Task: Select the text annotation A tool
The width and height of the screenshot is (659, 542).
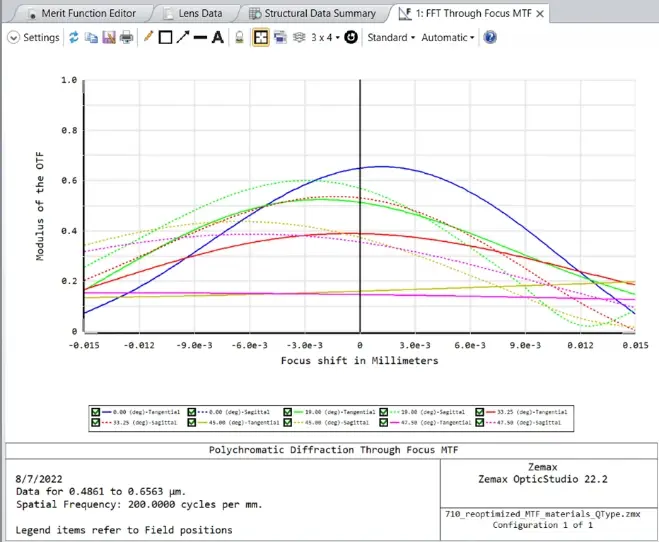Action: [x=217, y=37]
